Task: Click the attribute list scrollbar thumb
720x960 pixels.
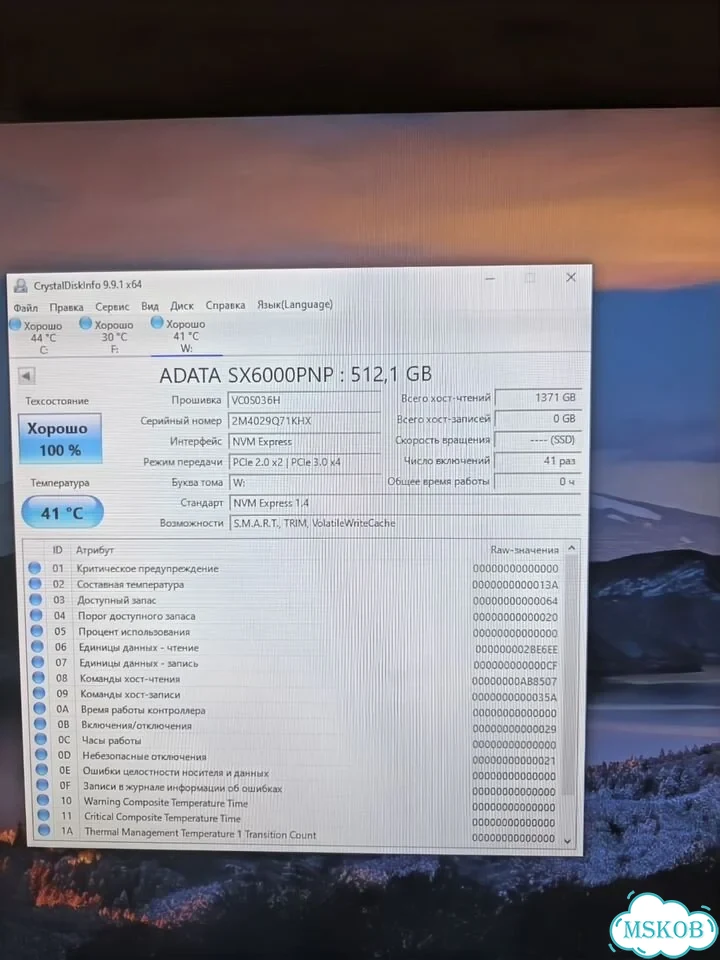Action: 570,675
